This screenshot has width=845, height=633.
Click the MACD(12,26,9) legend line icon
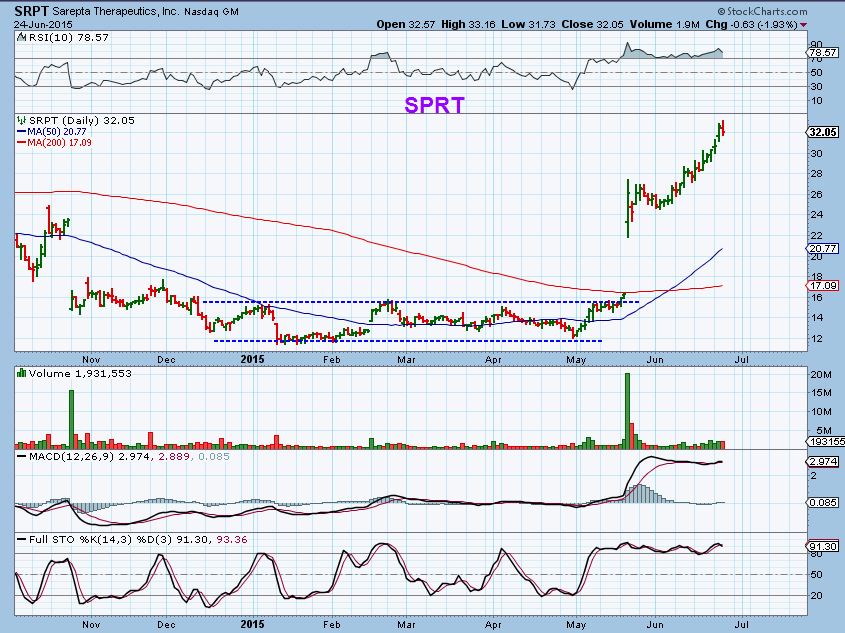click(20, 456)
